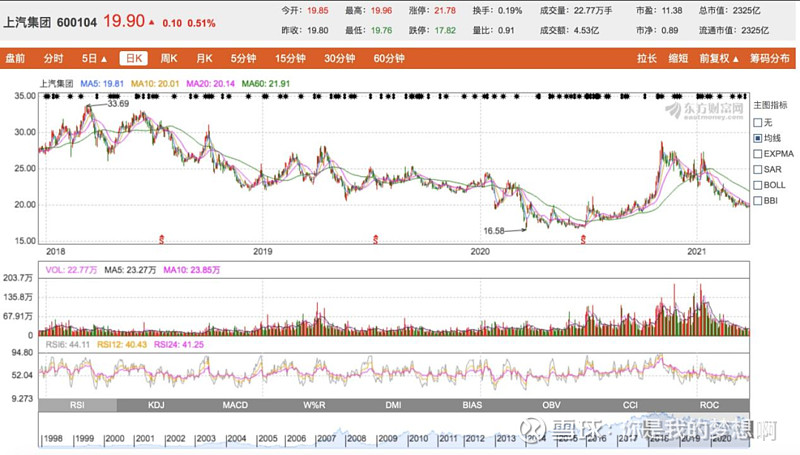Click the 2021 label on the chart axis
This screenshot has width=800, height=455.
tap(696, 251)
